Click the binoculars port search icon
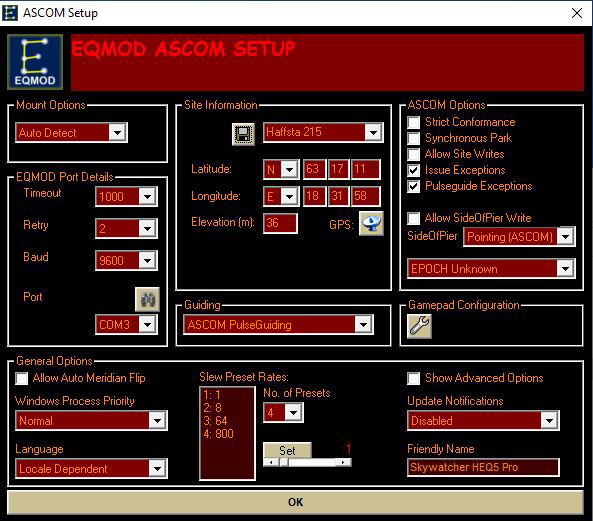Viewport: 593px width, 521px height. coord(147,299)
